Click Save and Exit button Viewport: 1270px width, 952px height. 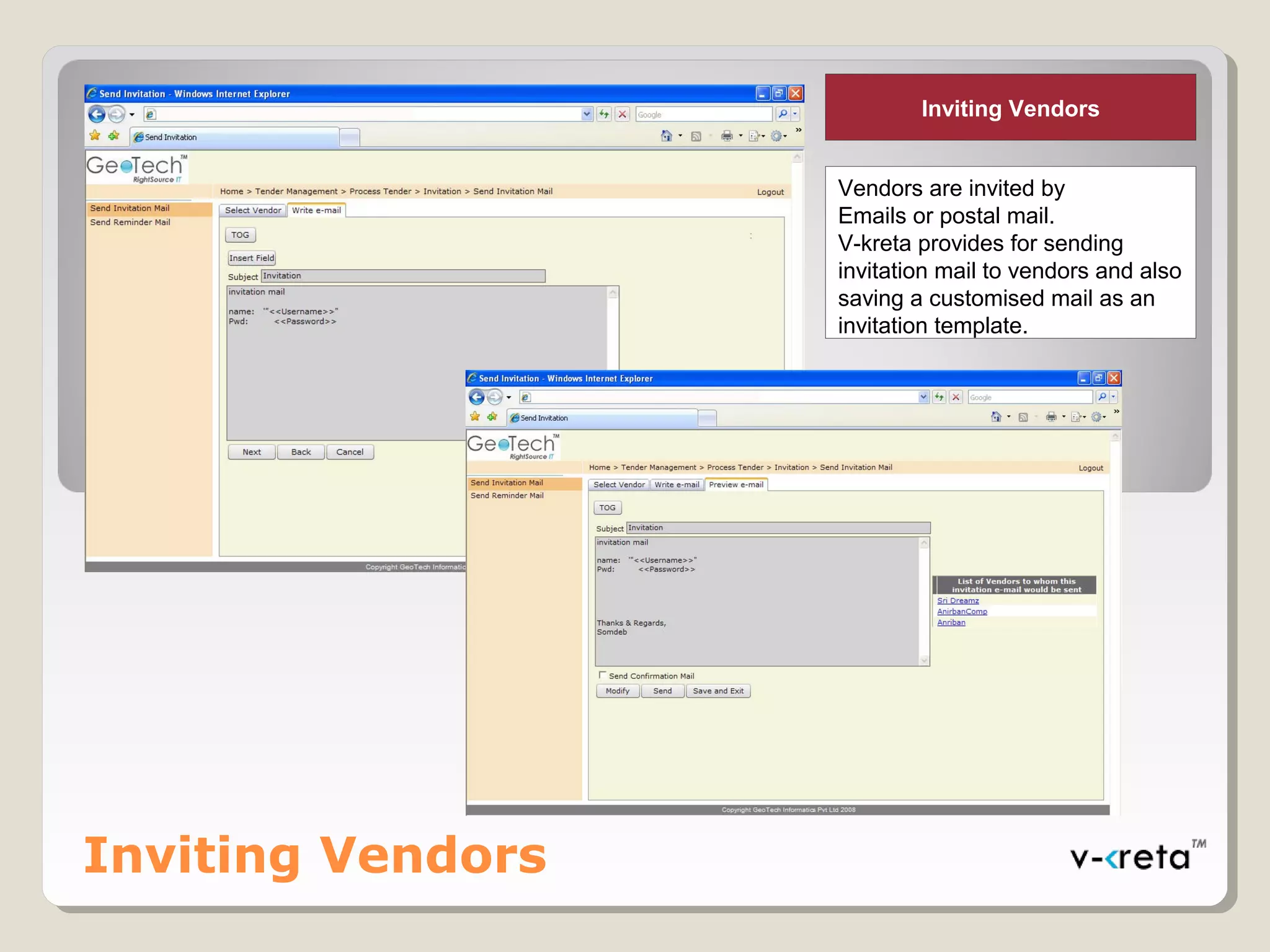[x=718, y=691]
